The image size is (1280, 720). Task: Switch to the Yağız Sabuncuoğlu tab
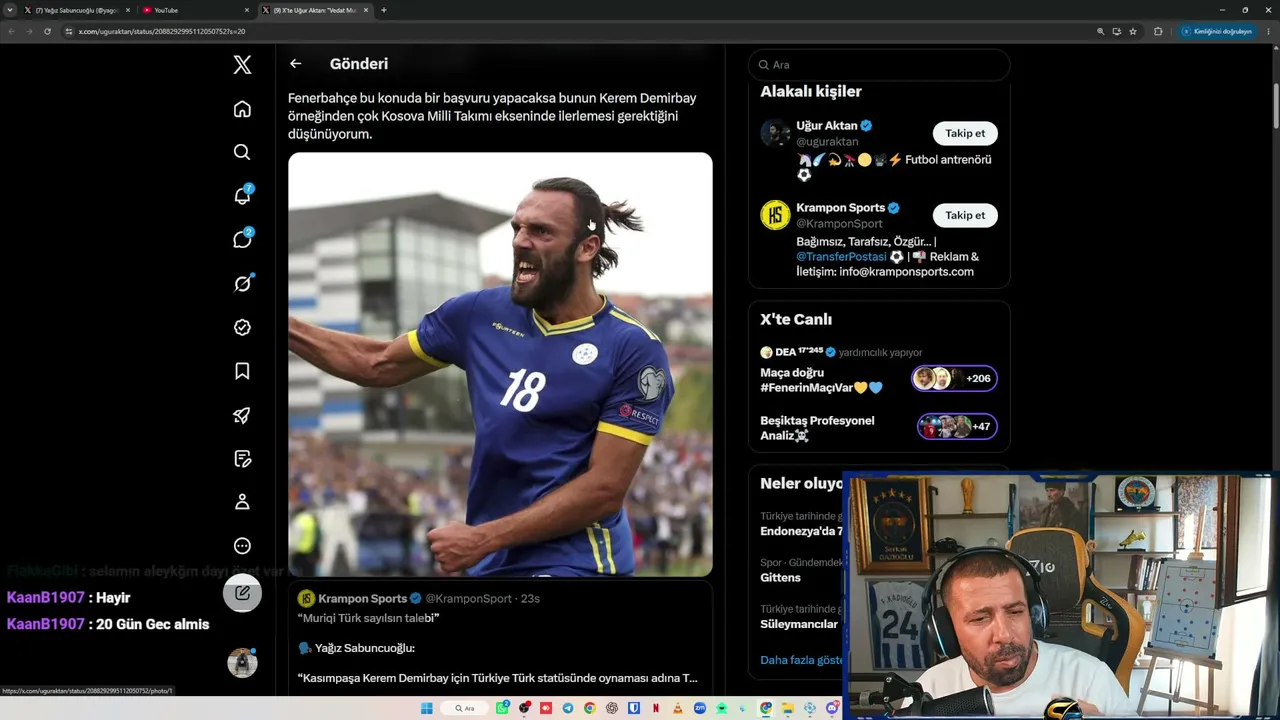(x=77, y=10)
